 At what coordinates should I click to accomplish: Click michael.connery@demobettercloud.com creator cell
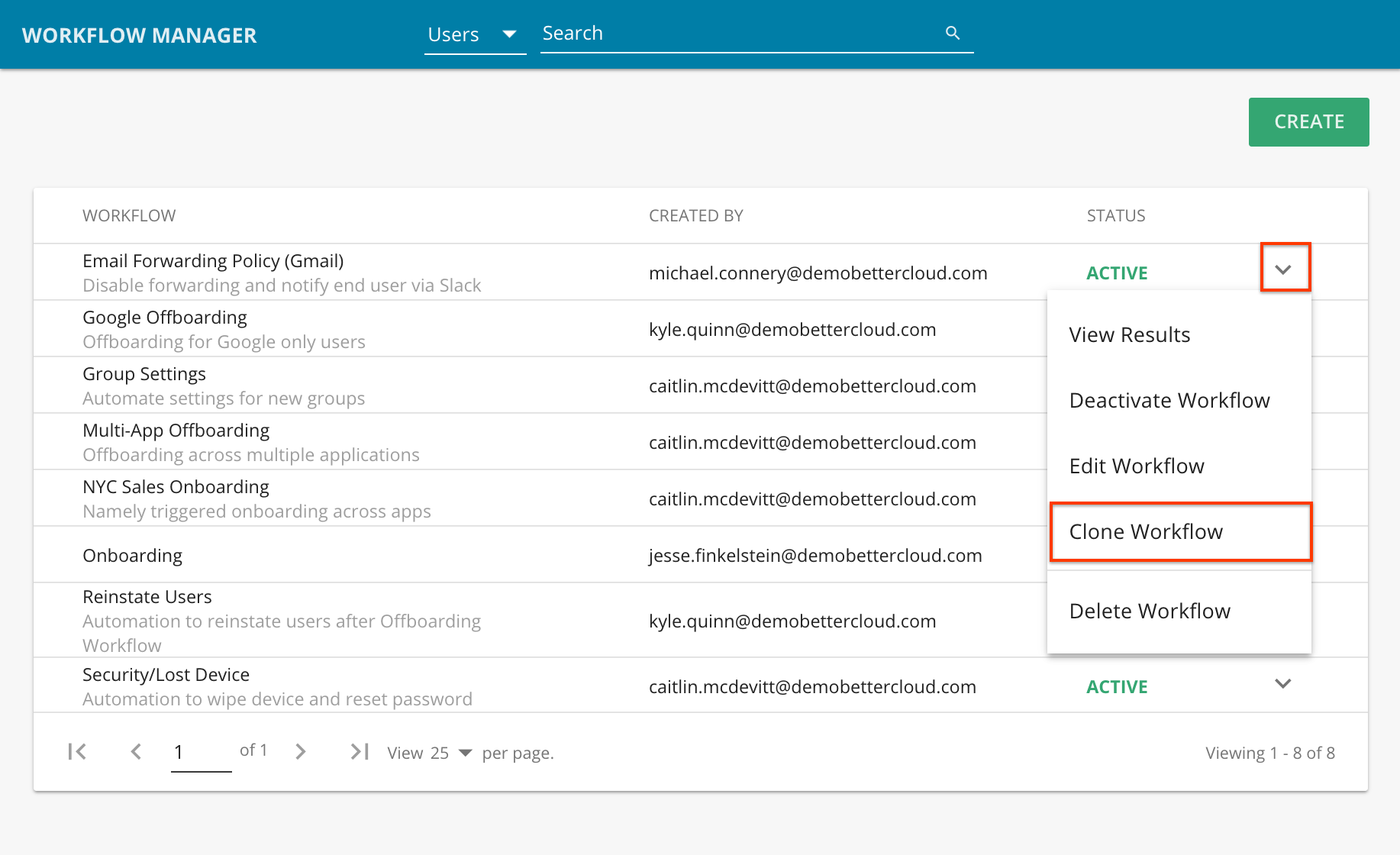[x=818, y=273]
